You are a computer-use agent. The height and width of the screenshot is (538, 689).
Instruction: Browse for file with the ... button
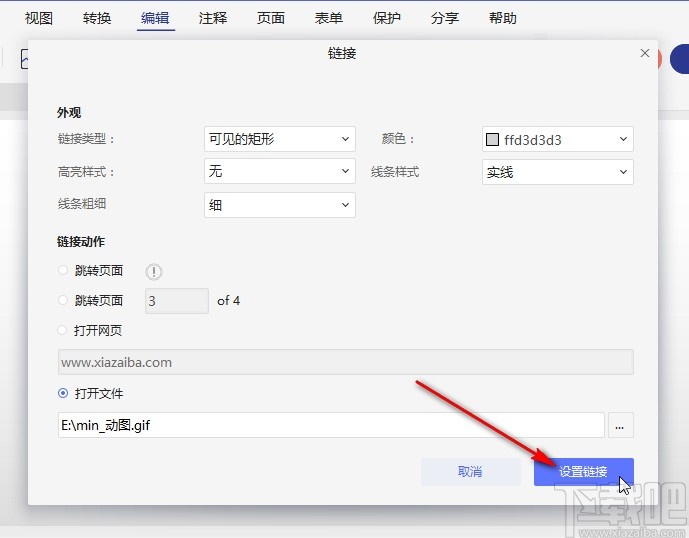[x=620, y=425]
